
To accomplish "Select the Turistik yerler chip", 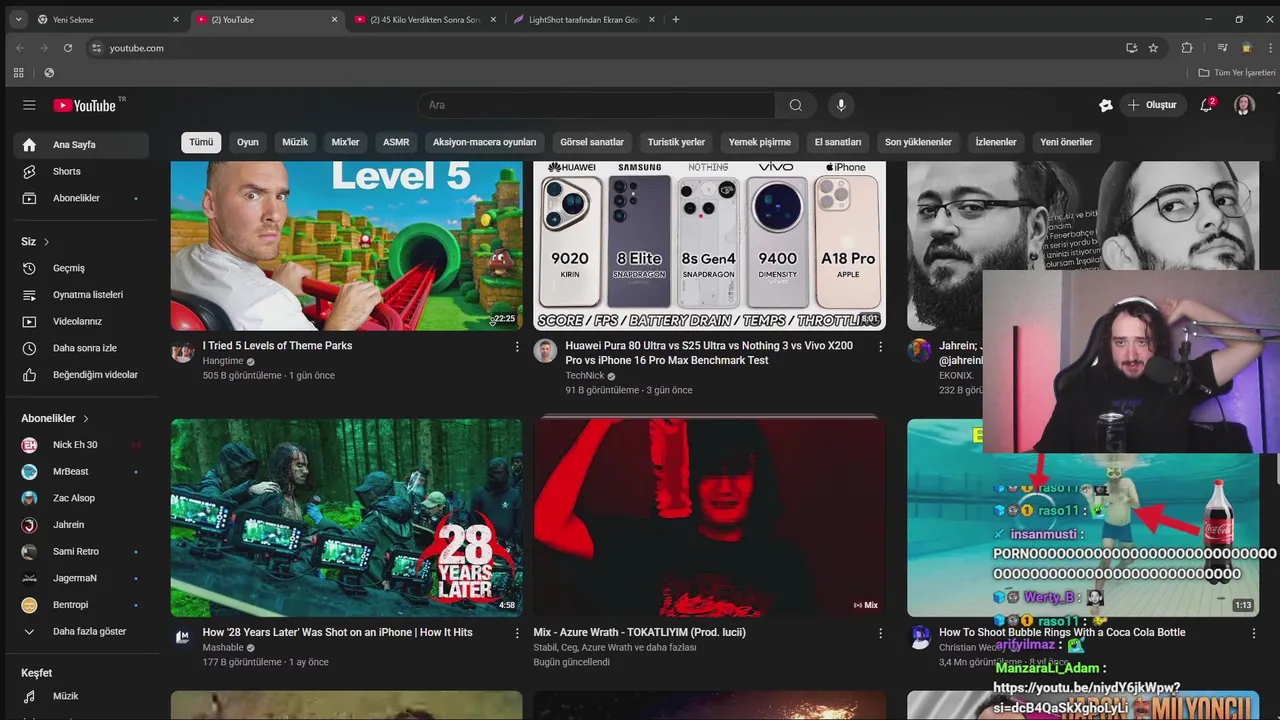I will pos(676,142).
